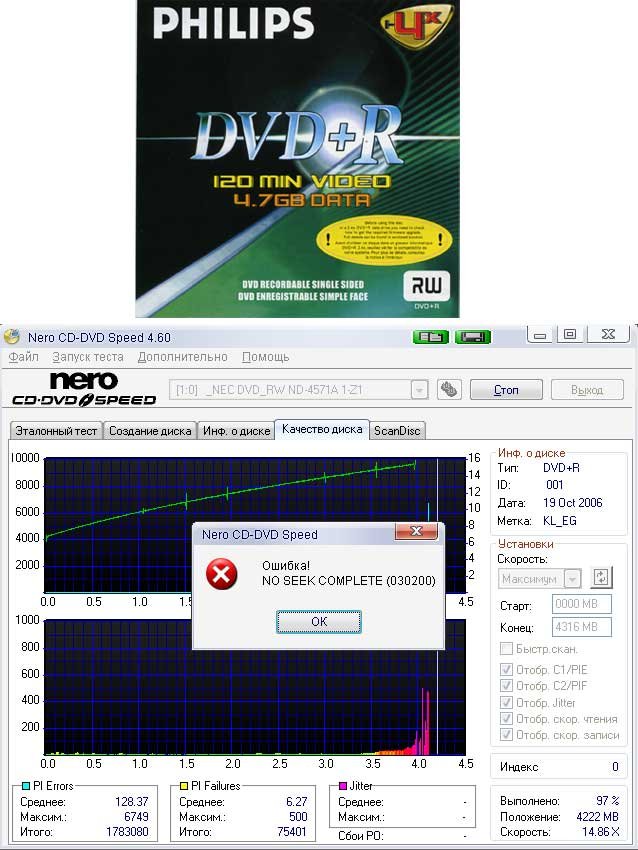638x850 pixels.
Task: Click the Индекс value 0
Action: pyautogui.click(x=615, y=767)
